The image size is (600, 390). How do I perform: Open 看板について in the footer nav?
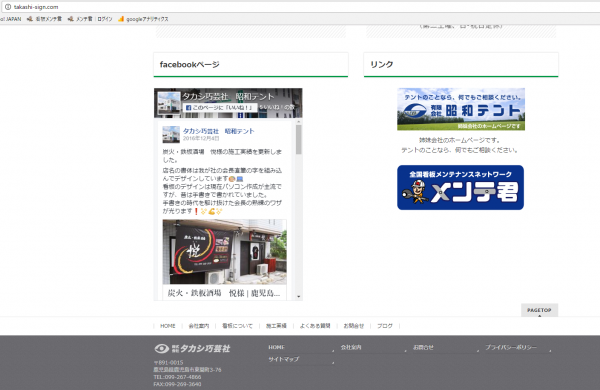click(x=237, y=326)
